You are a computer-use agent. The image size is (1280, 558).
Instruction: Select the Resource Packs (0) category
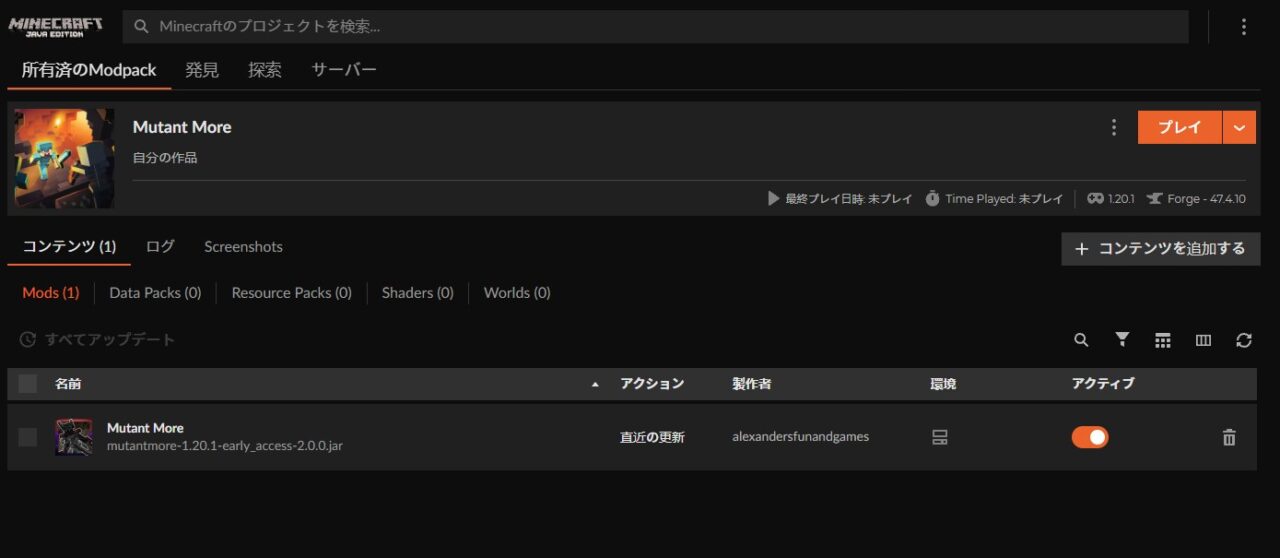point(291,293)
